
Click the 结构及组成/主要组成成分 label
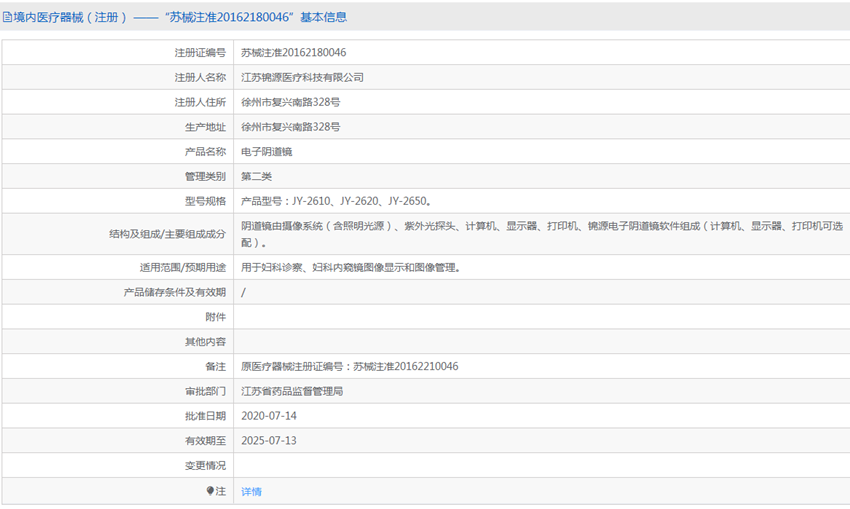(168, 234)
